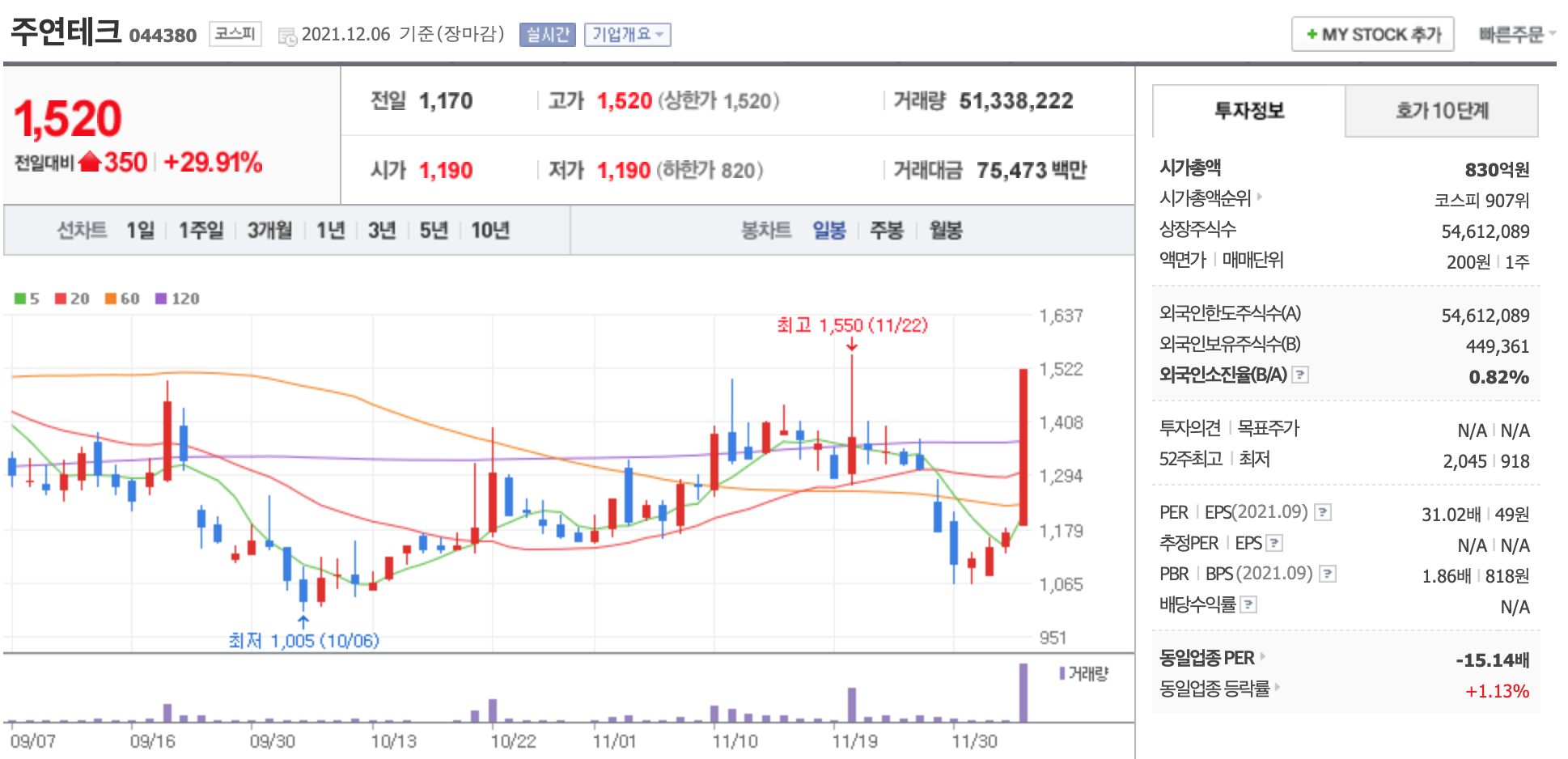Click the help icon next to PER EPS(2021.09)
The image size is (1568, 759).
(x=1323, y=512)
